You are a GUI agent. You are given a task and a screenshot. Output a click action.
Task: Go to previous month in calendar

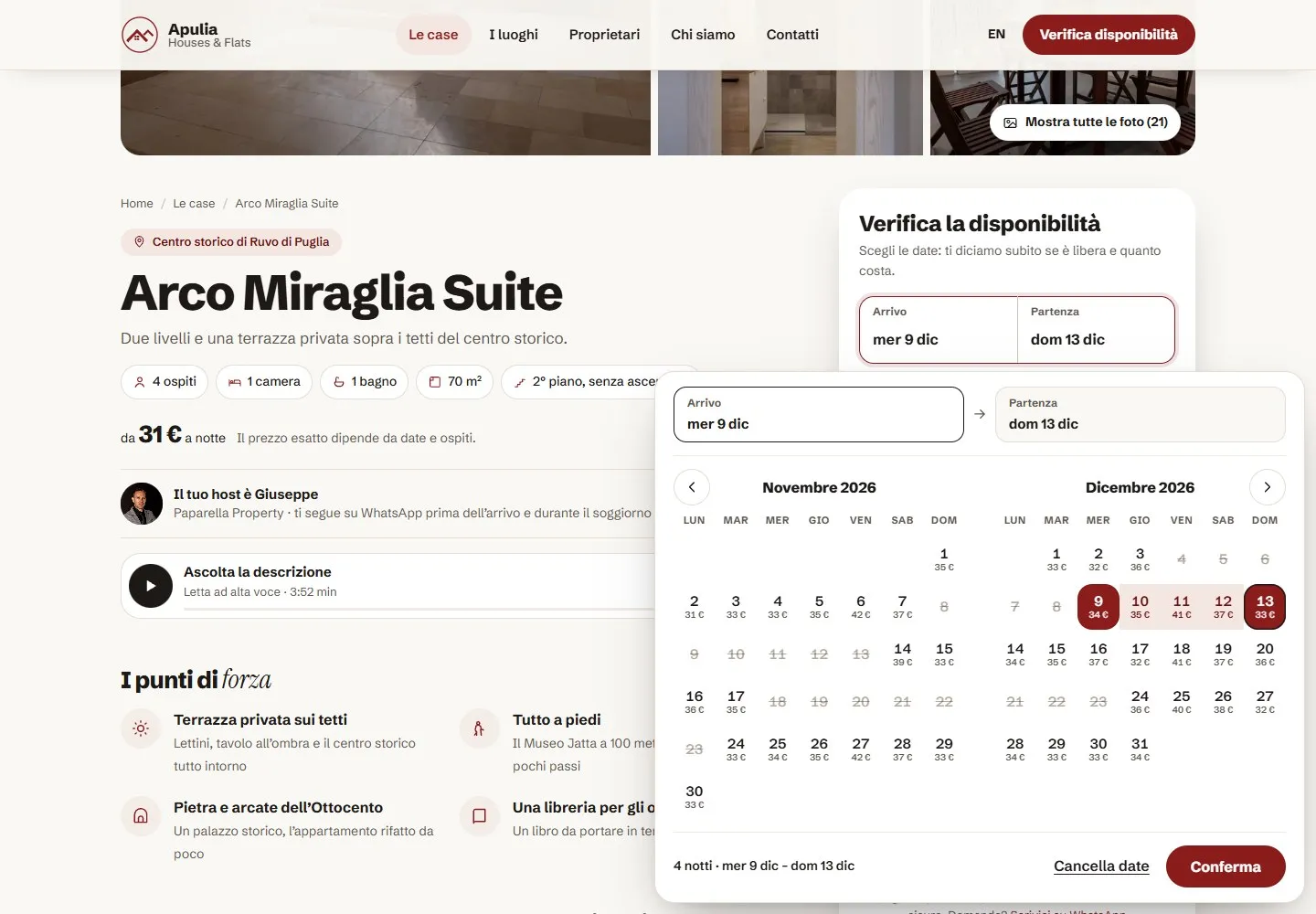point(692,487)
